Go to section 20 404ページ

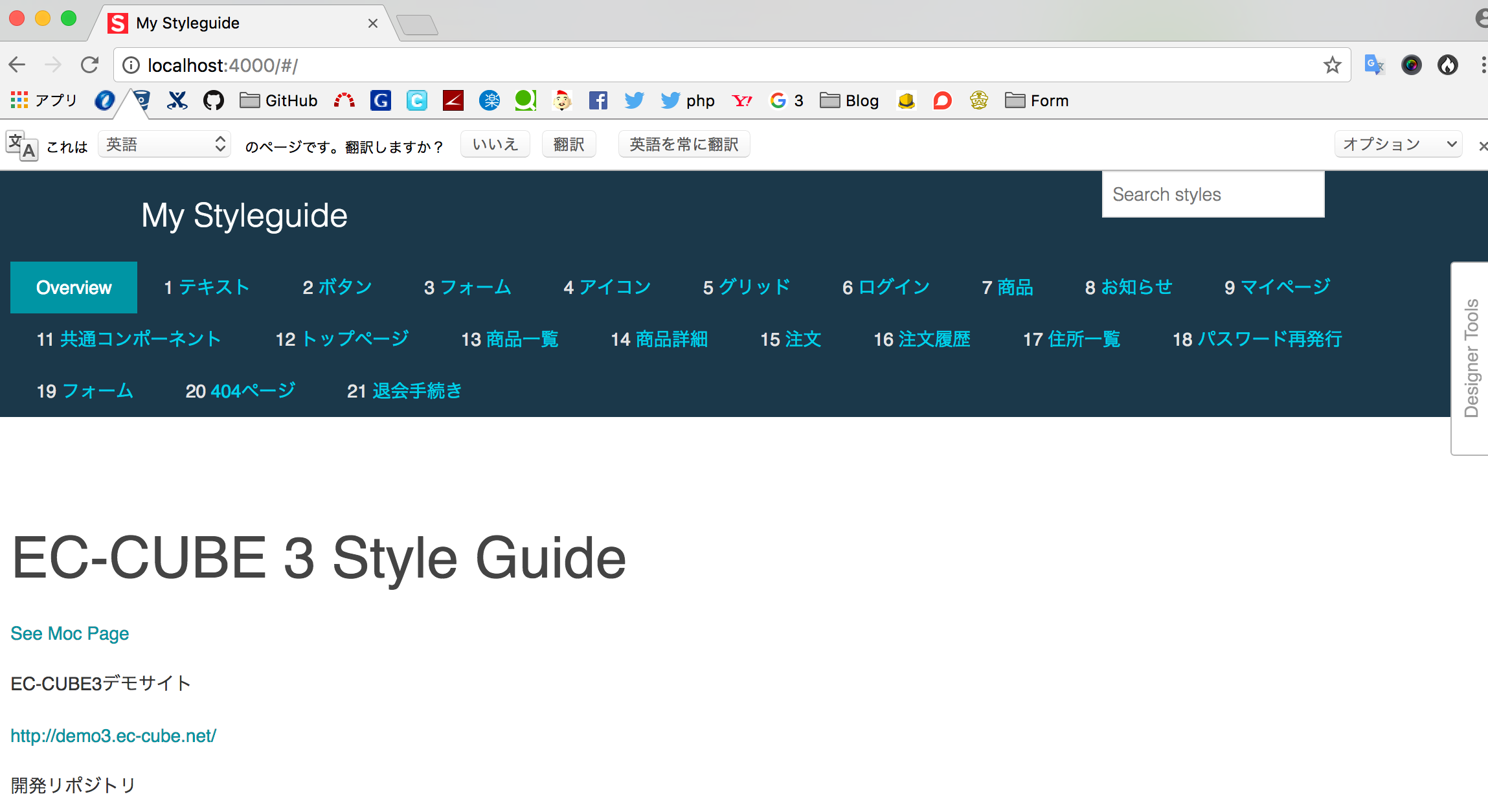pos(240,391)
